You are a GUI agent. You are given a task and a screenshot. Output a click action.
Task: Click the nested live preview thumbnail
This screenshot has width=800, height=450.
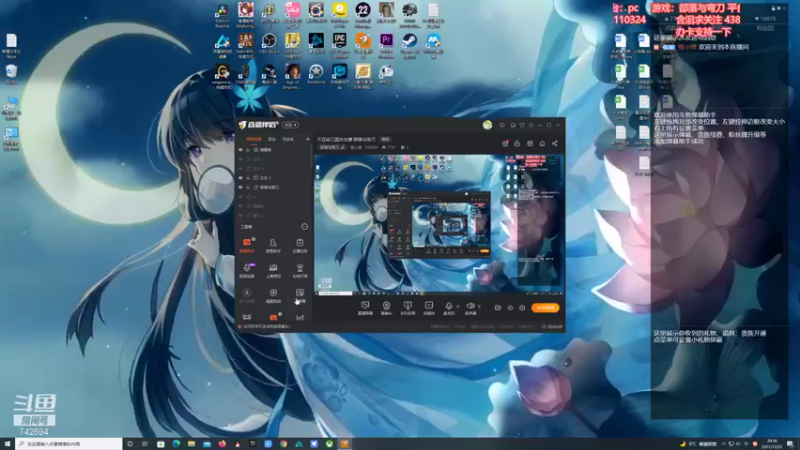[439, 224]
